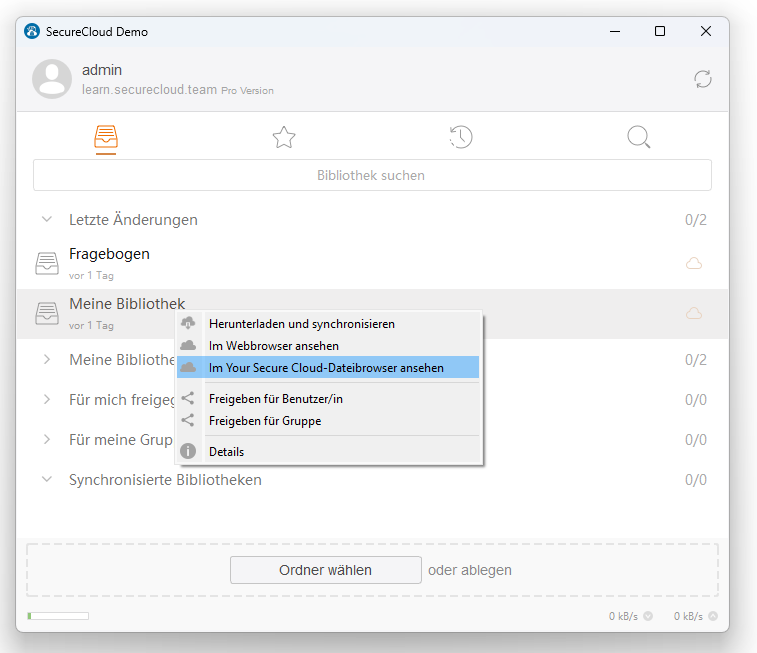Close the SecureCloud Demo window
The height and width of the screenshot is (653, 757).
(x=705, y=31)
